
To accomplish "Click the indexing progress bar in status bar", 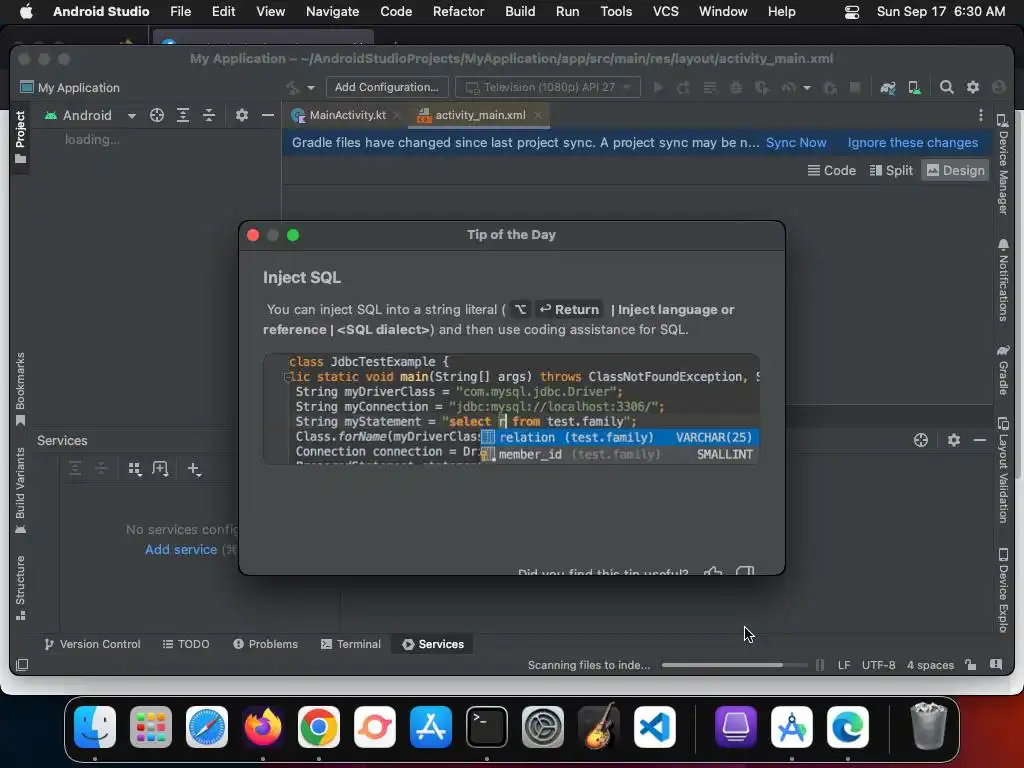I will pyautogui.click(x=734, y=665).
